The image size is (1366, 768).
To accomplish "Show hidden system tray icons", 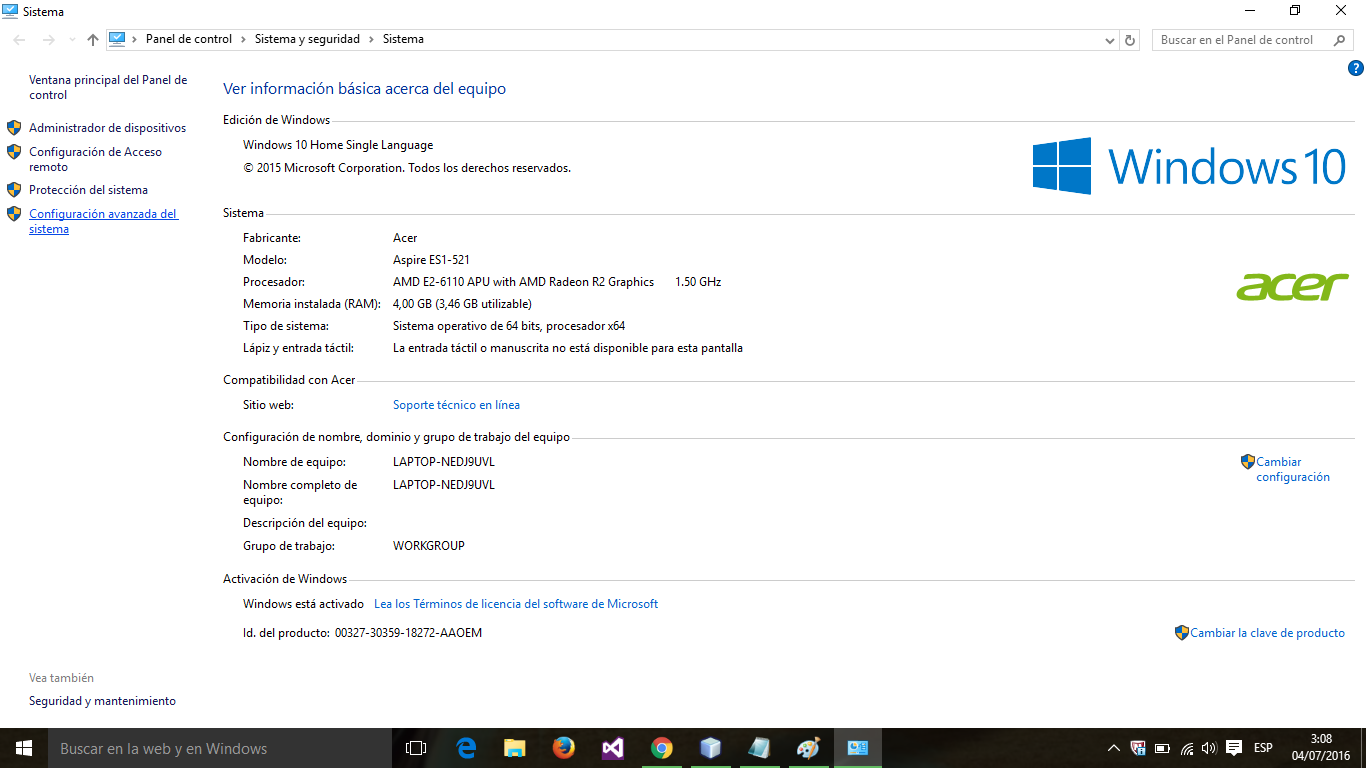I will (x=1114, y=748).
